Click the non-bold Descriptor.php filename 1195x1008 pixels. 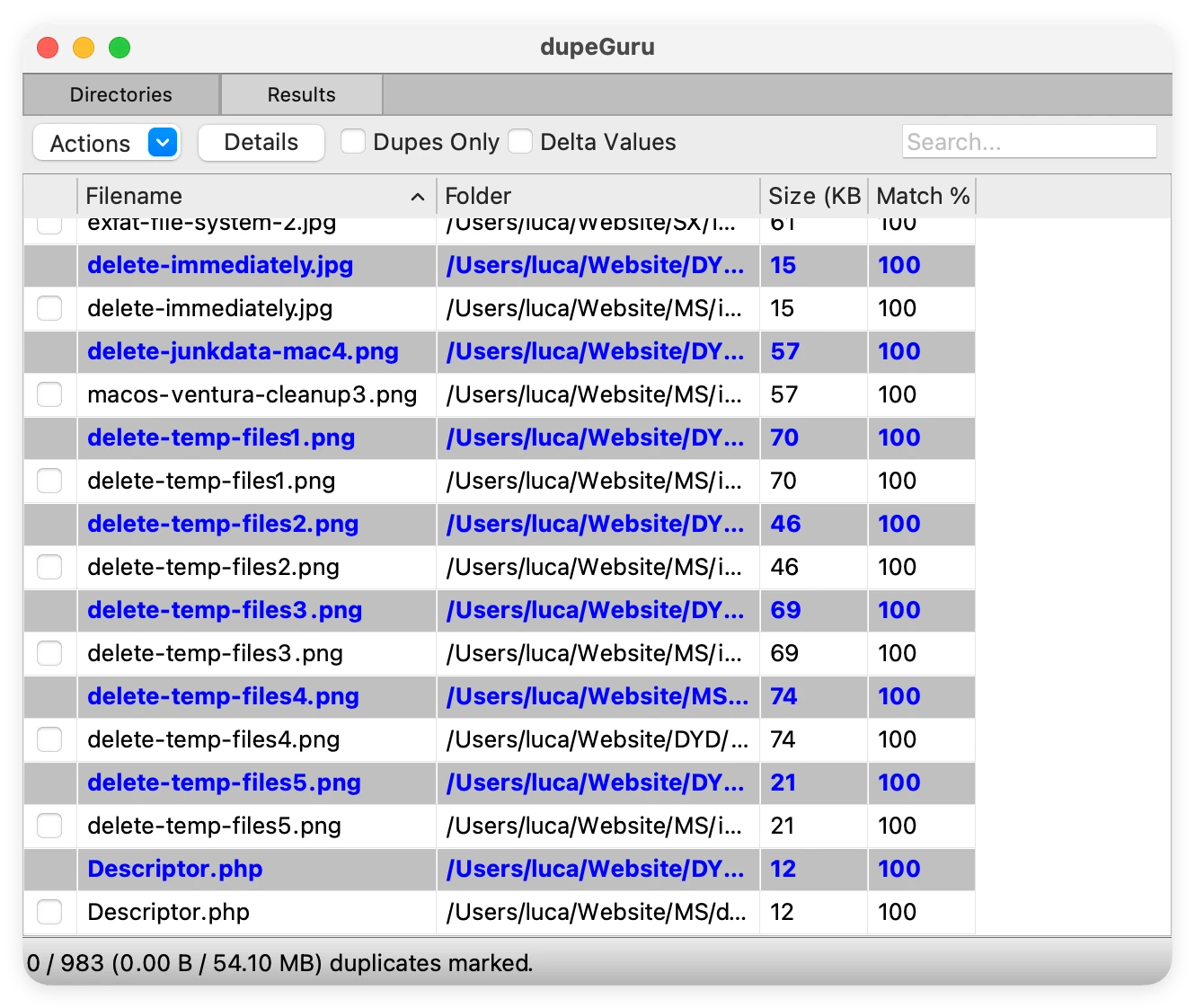pyautogui.click(x=168, y=912)
